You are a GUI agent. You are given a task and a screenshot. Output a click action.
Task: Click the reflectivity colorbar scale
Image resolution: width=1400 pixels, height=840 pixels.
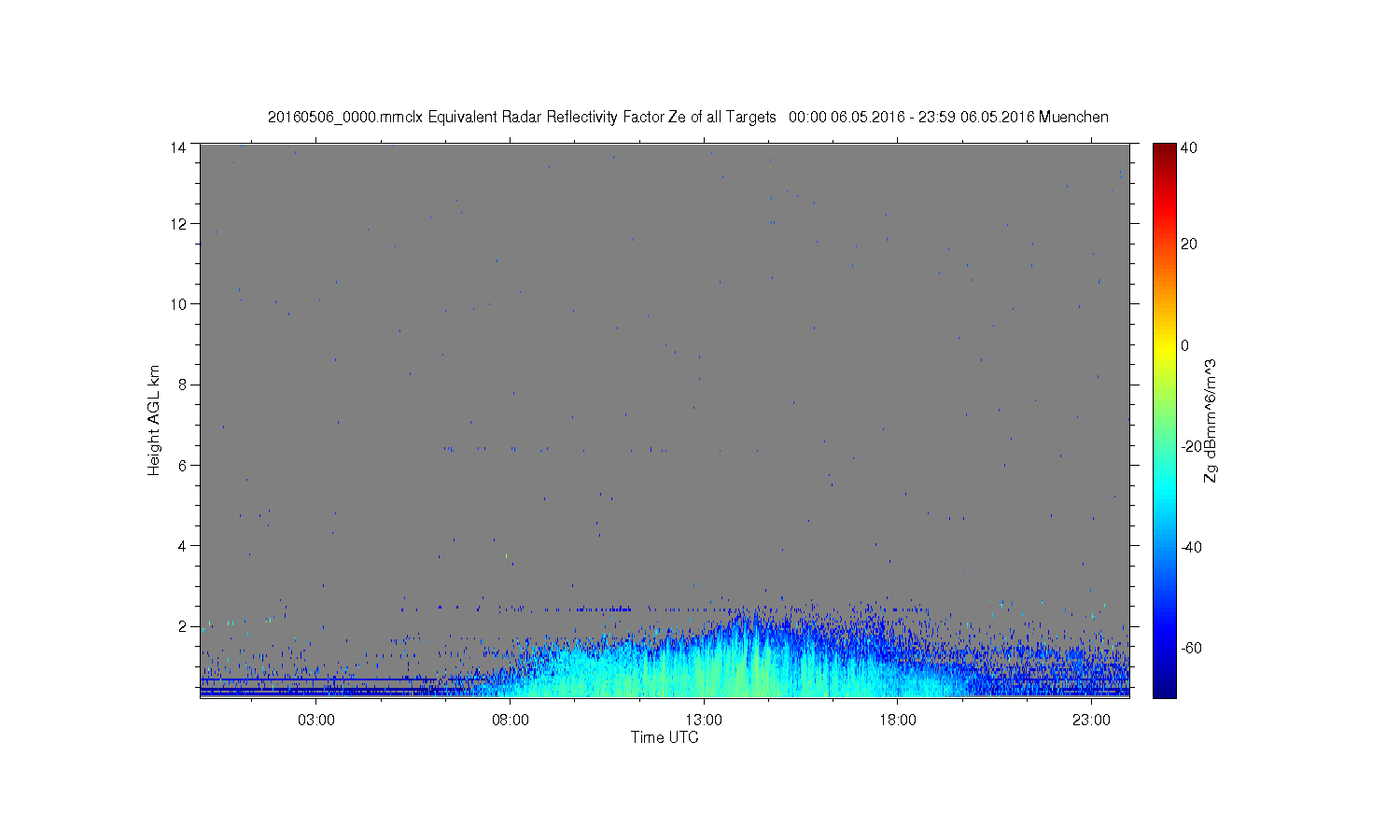point(1164,420)
